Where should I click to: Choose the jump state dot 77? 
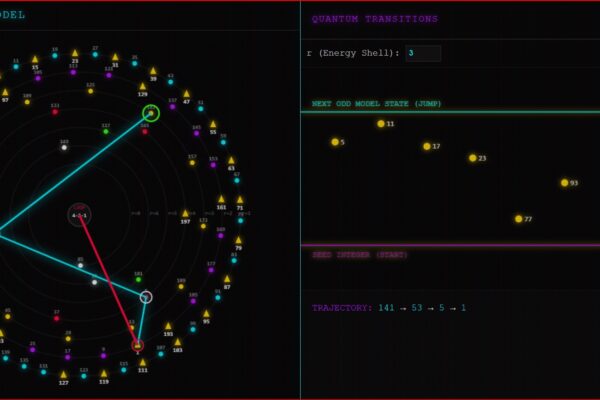pos(519,219)
